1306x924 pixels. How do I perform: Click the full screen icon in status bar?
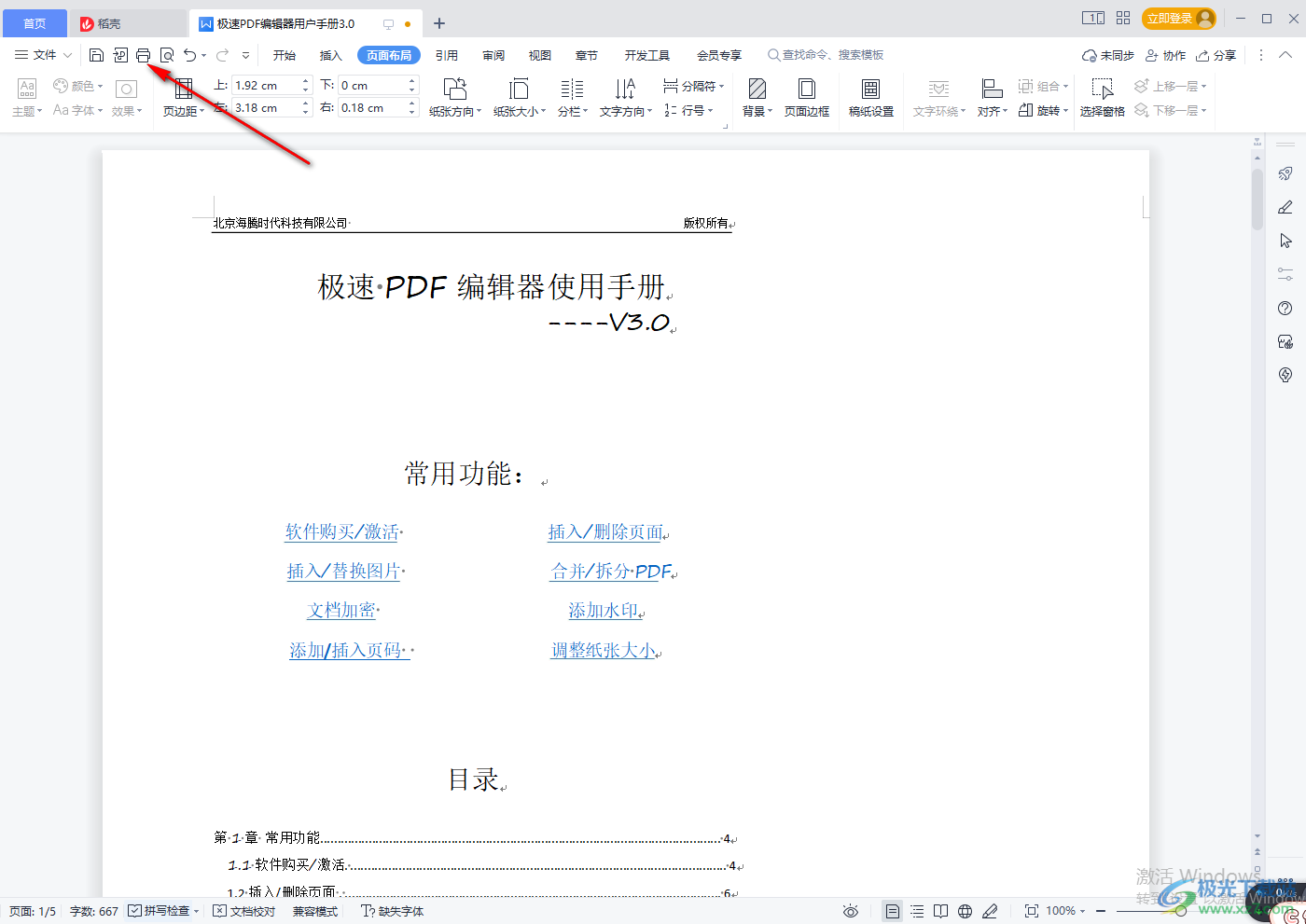click(x=1031, y=911)
